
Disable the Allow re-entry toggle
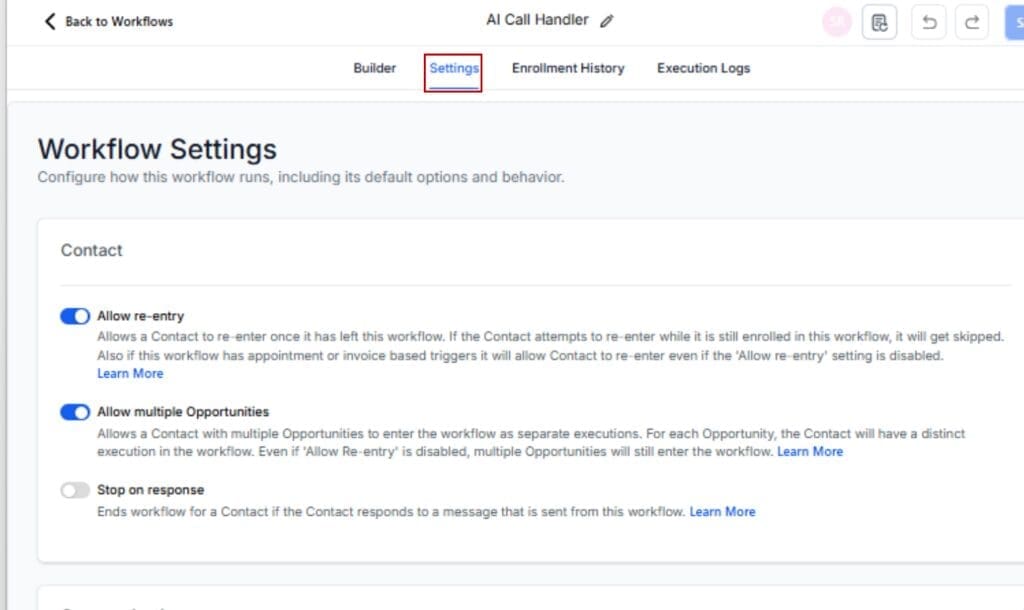tap(75, 315)
